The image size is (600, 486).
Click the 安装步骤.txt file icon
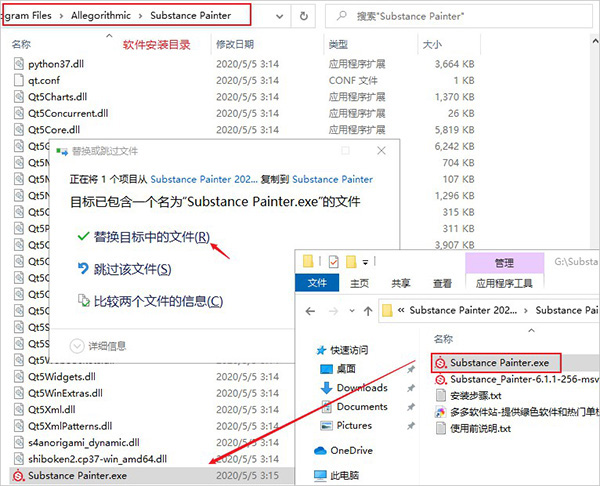coord(441,395)
